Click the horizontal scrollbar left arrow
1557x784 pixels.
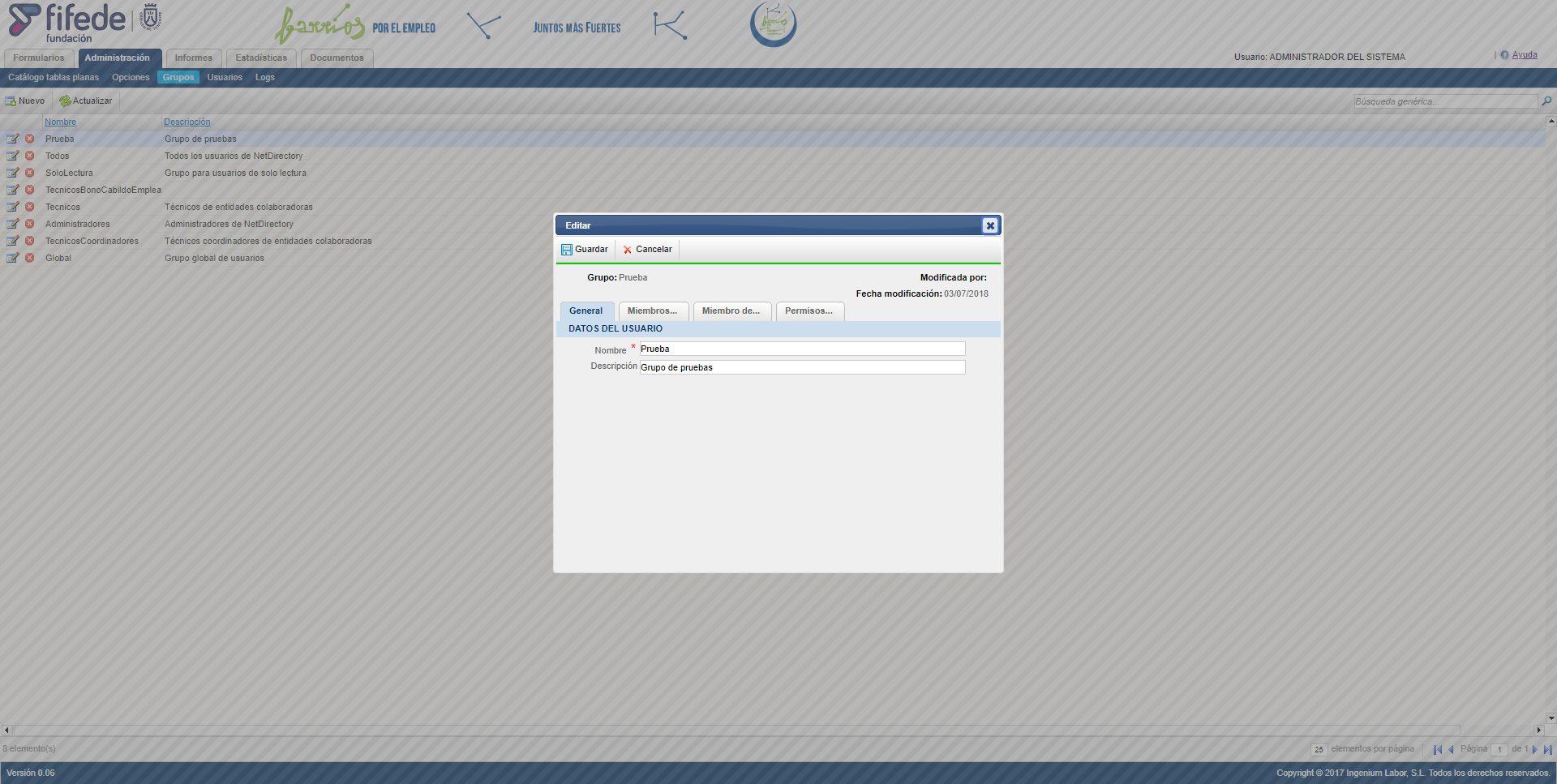[6, 730]
